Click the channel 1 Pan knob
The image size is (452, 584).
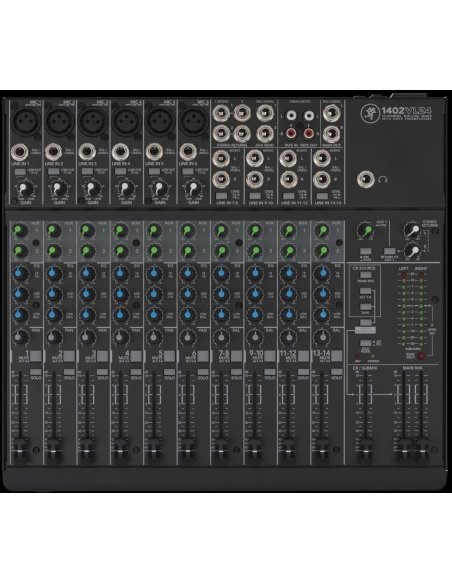[x=20, y=338]
